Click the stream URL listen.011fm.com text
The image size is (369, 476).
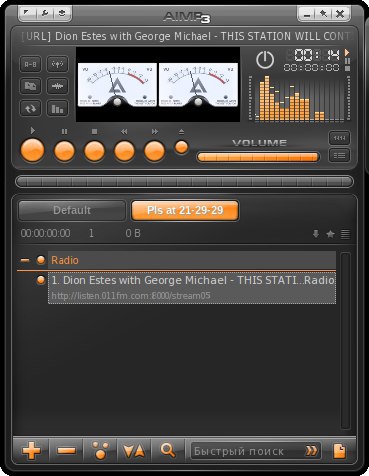(131, 296)
